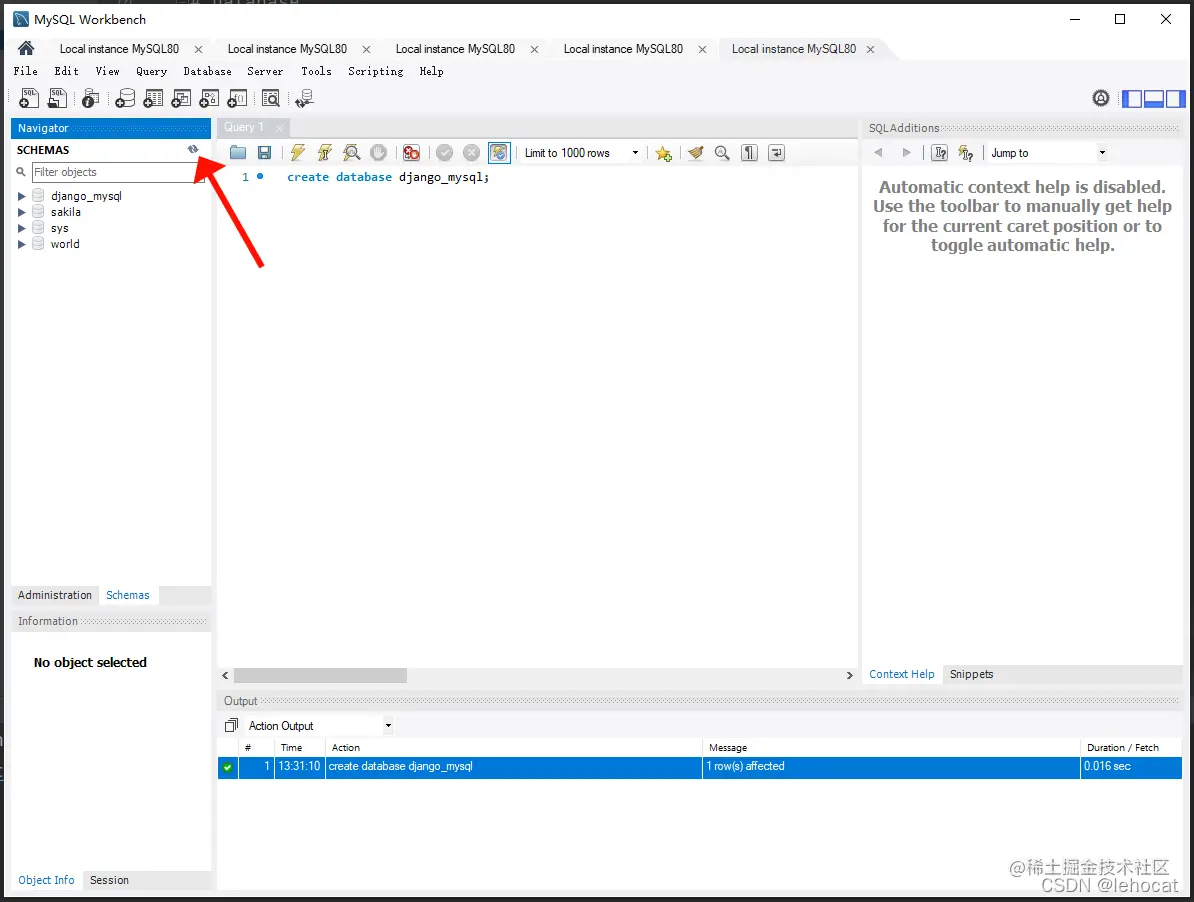The width and height of the screenshot is (1194, 902).
Task: Beautify the SQL query
Action: [x=695, y=153]
